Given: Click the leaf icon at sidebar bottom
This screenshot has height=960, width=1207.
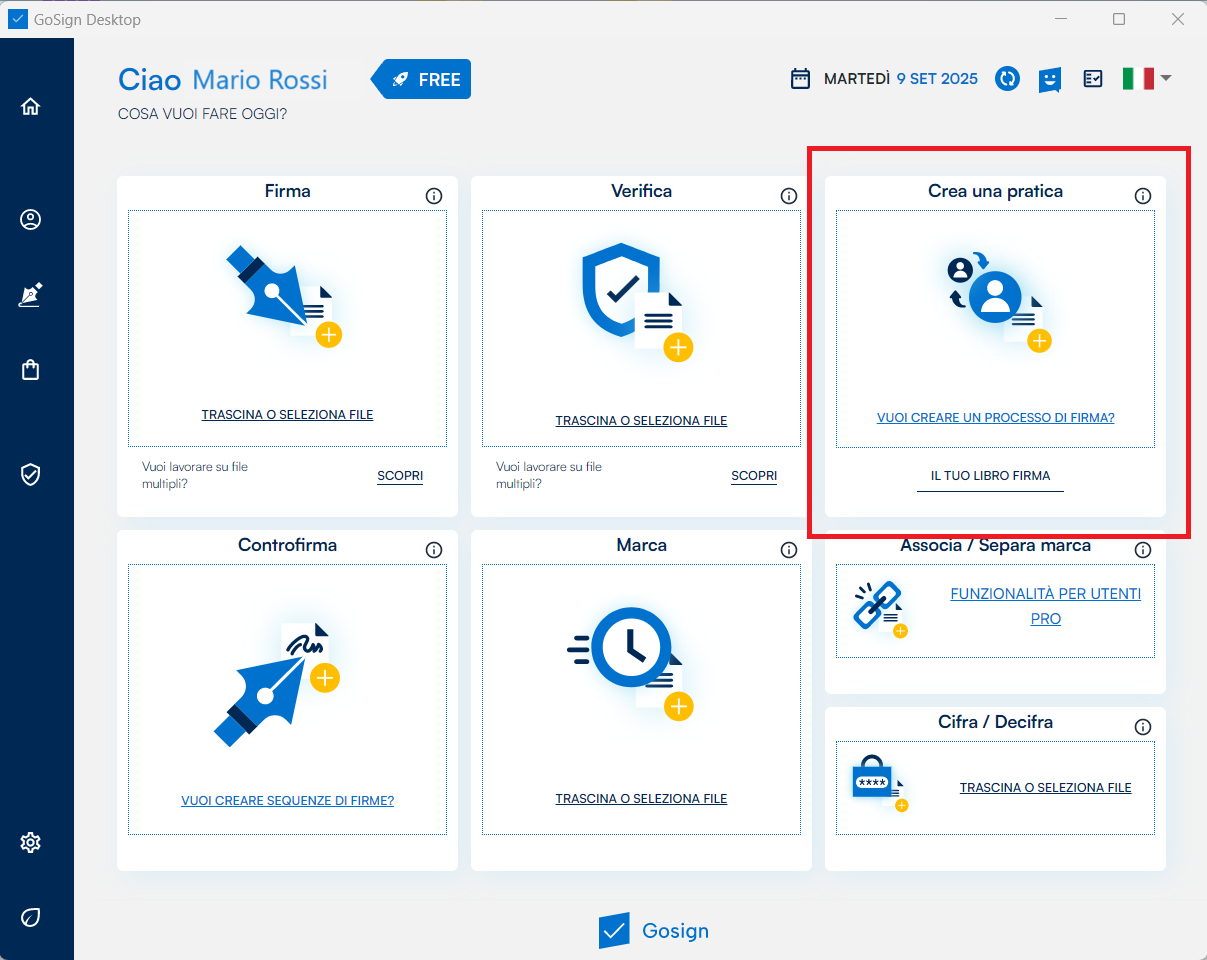Looking at the screenshot, I should coord(30,917).
